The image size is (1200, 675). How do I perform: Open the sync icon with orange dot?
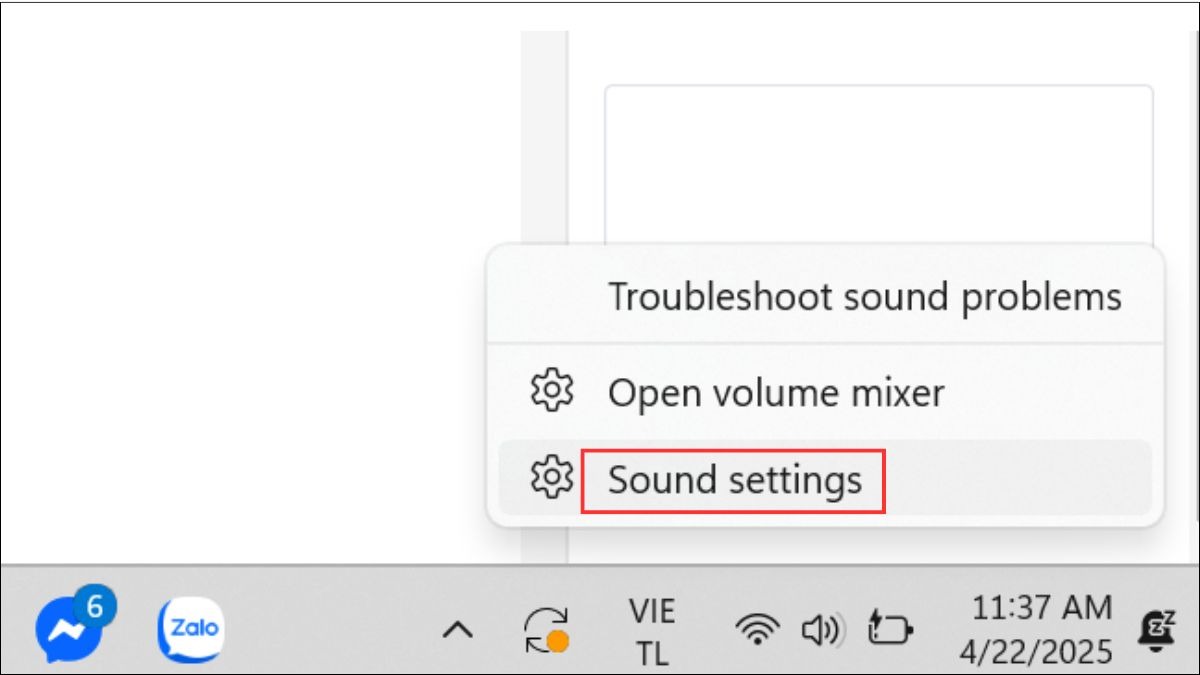point(547,630)
